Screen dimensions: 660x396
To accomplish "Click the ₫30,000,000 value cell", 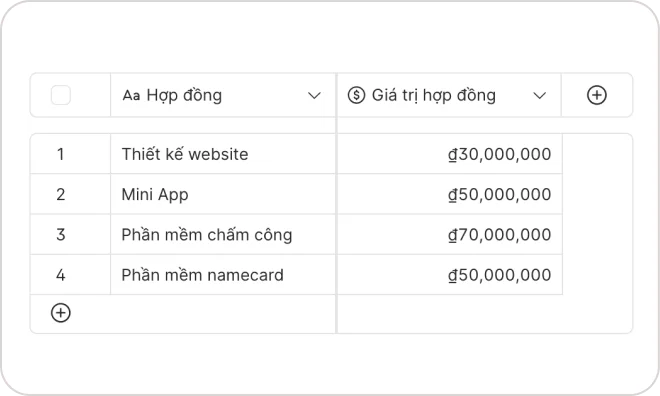I will click(450, 154).
